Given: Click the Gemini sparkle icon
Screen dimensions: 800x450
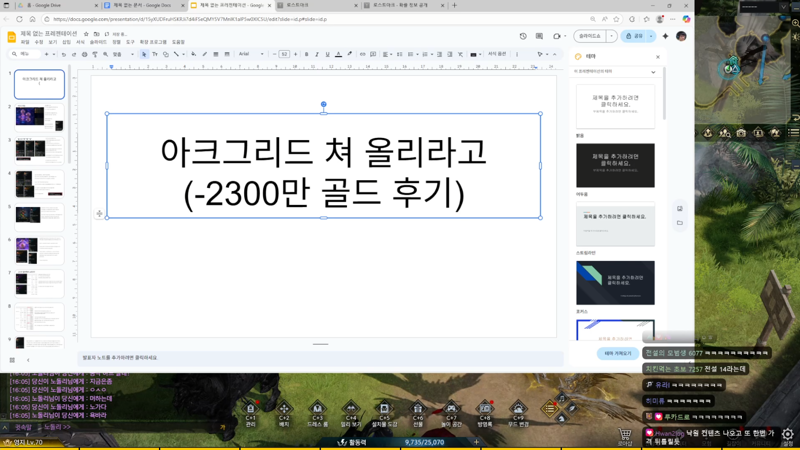Looking at the screenshot, I should [x=665, y=36].
